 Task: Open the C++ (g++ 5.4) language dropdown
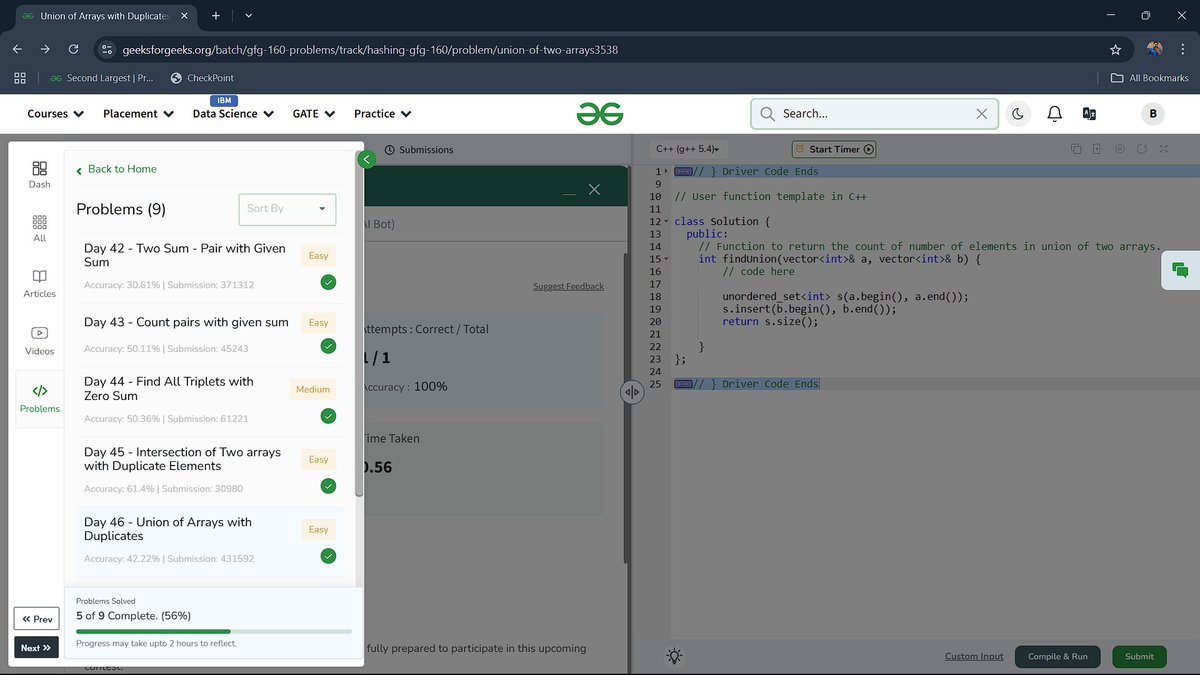pos(687,149)
